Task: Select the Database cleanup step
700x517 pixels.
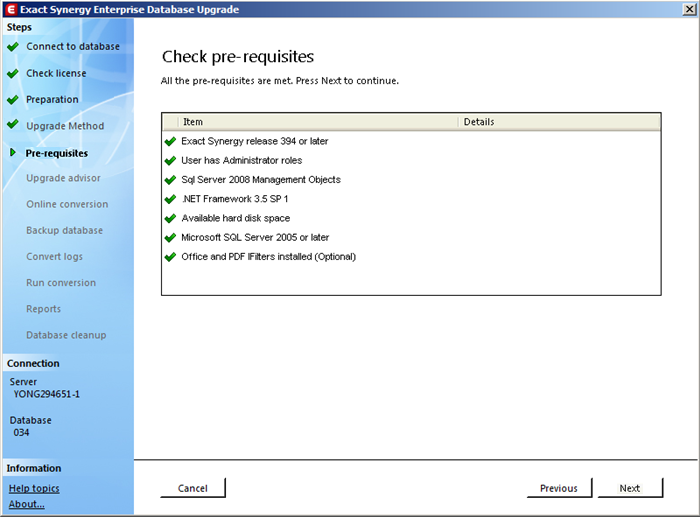Action: click(x=66, y=335)
